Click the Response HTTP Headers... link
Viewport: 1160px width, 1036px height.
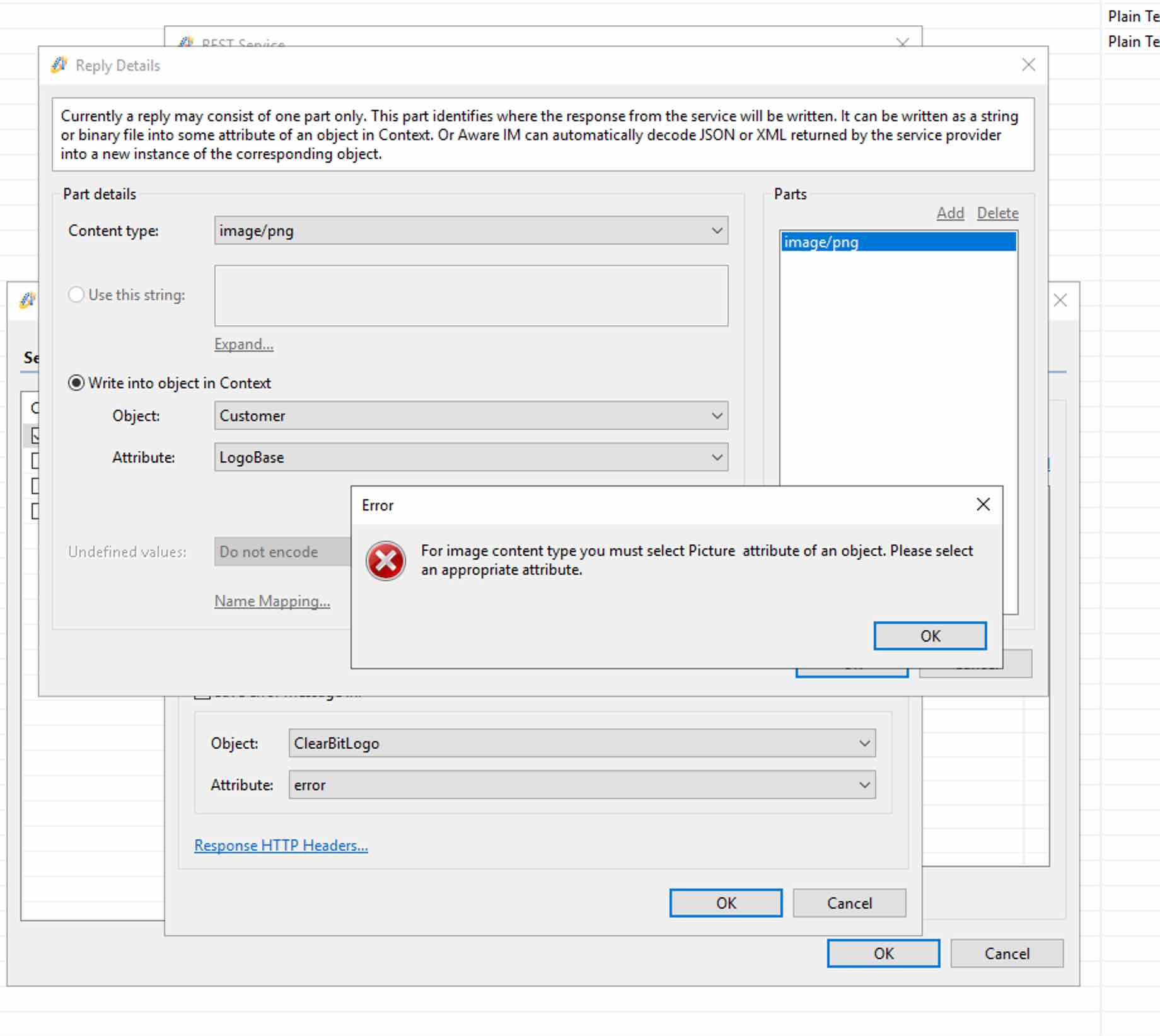coord(281,846)
